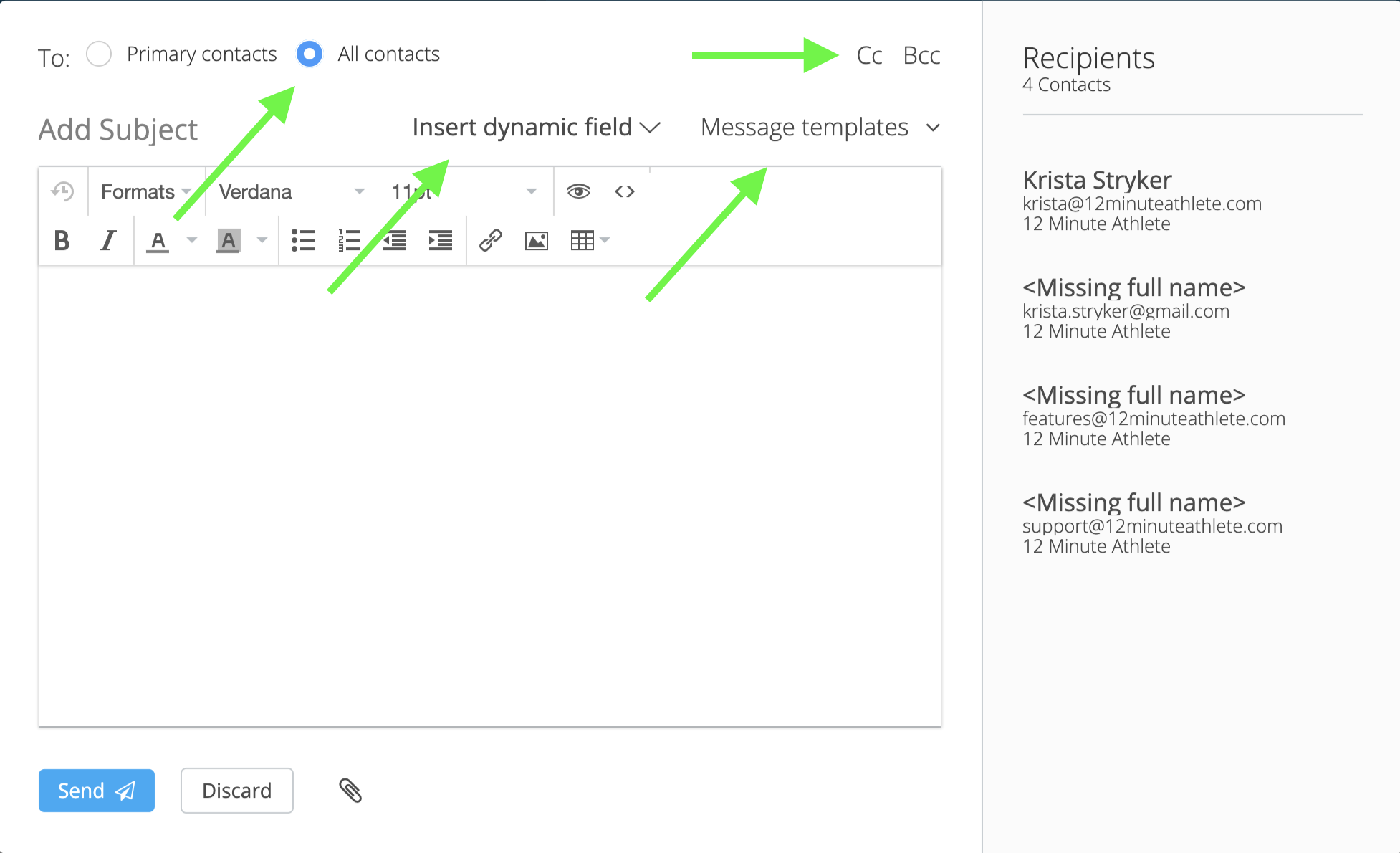Click the restore history icon

pyautogui.click(x=62, y=191)
